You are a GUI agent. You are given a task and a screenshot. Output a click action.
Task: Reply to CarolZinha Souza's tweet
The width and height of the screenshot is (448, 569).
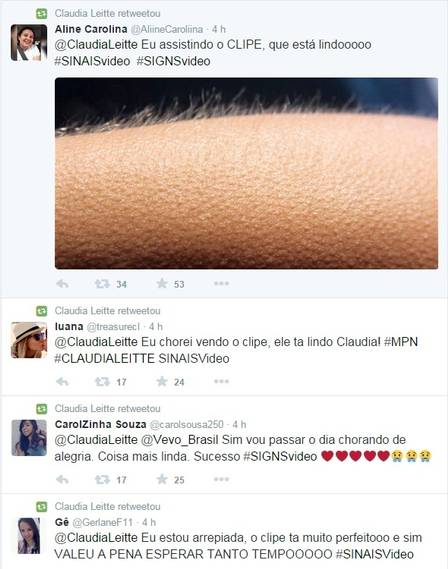(x=62, y=480)
